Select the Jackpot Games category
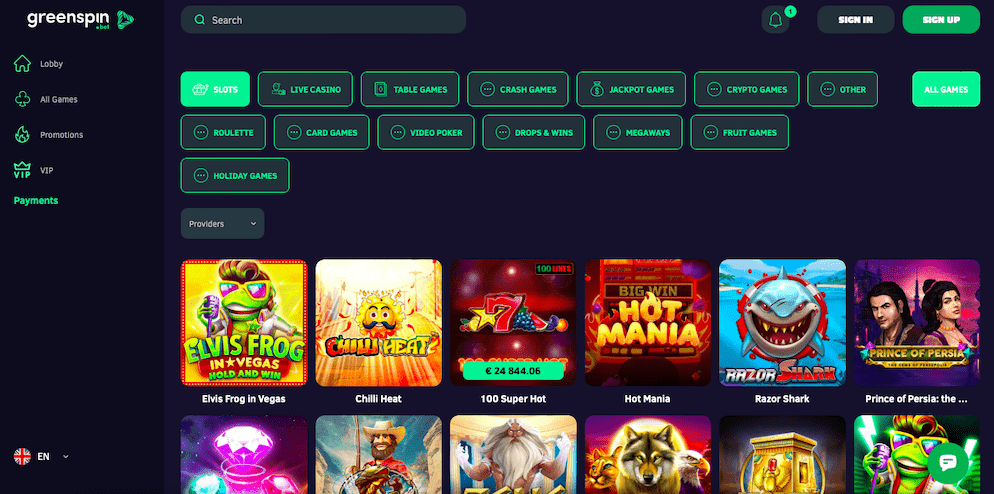994x494 pixels. point(631,89)
